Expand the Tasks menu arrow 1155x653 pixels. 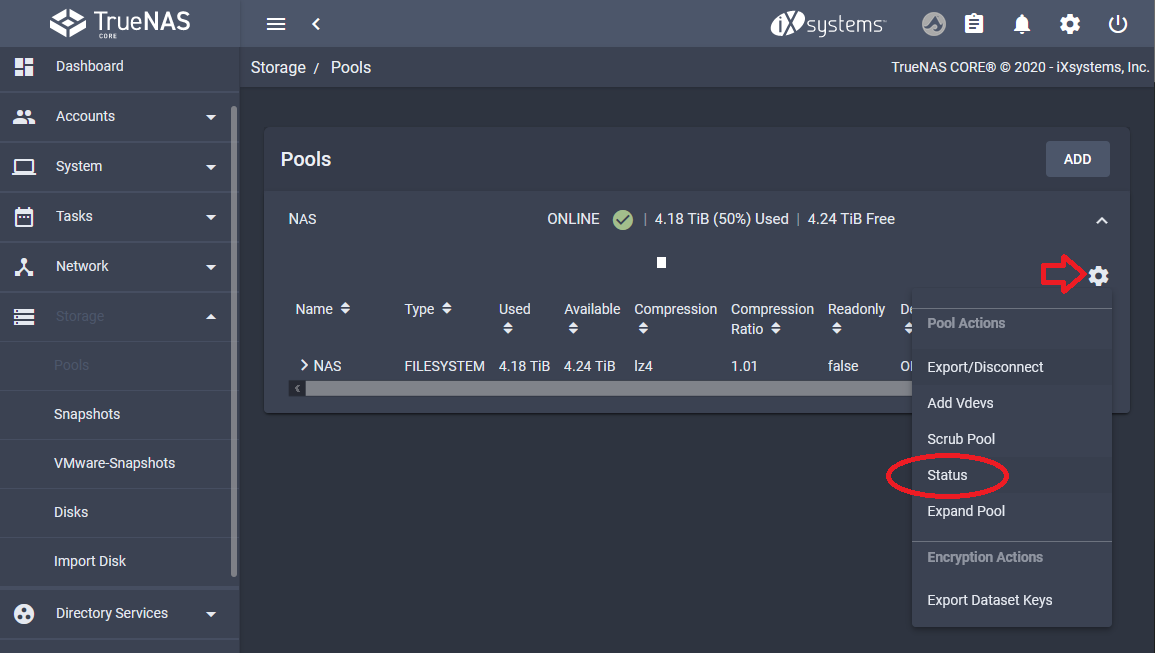211,217
